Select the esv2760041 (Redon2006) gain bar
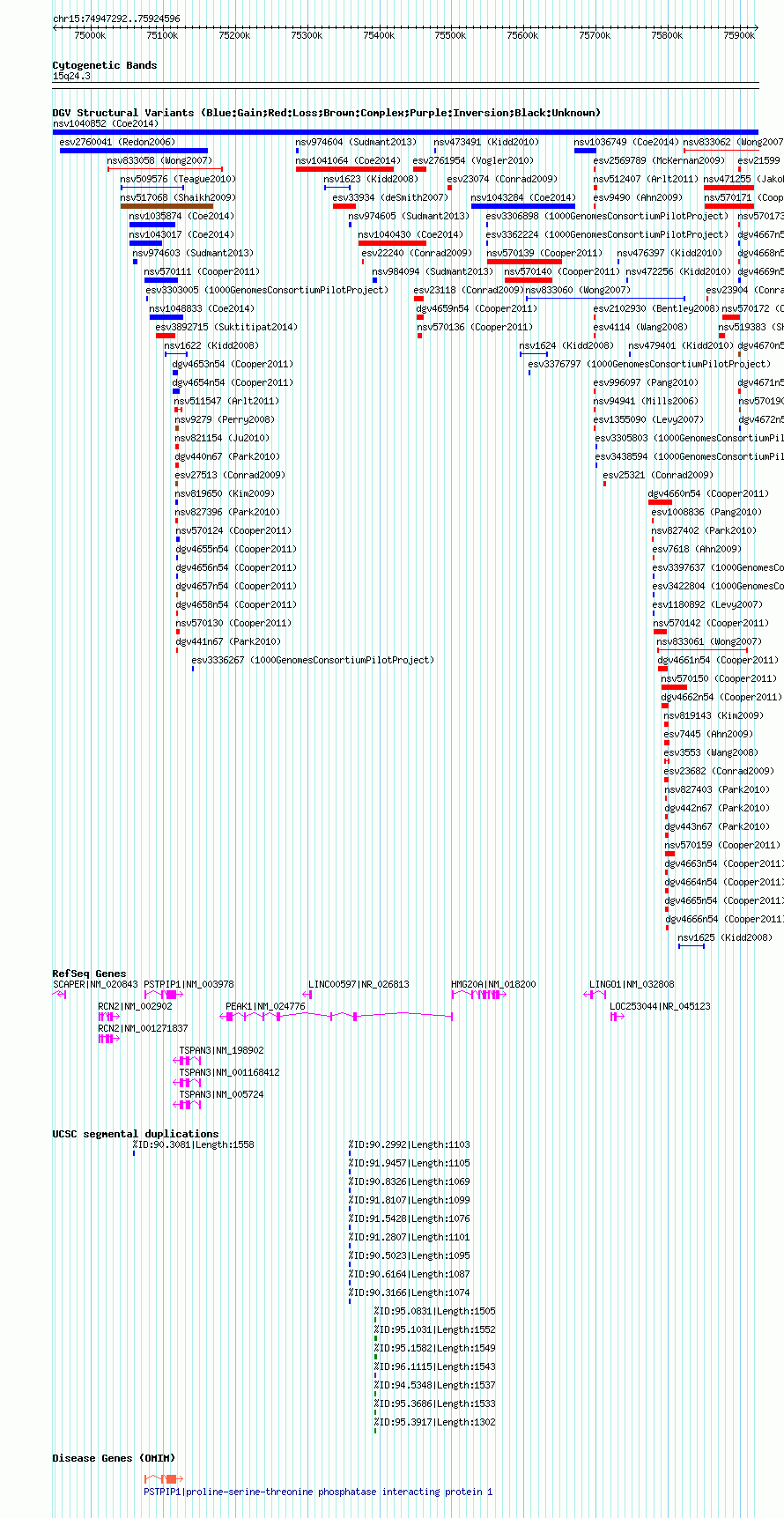This screenshot has height=1518, width=784. coord(134,151)
